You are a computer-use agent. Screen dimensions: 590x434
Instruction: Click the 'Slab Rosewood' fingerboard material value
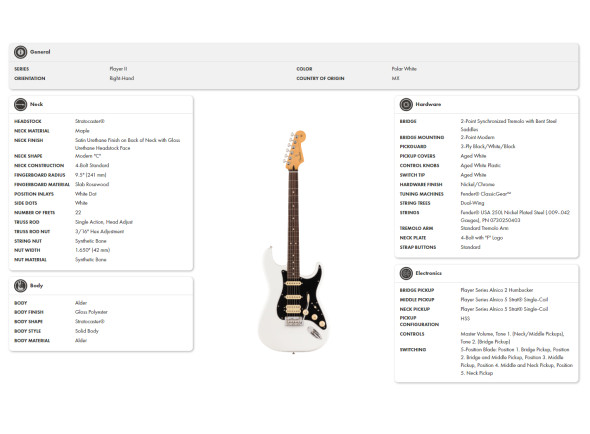click(92, 184)
